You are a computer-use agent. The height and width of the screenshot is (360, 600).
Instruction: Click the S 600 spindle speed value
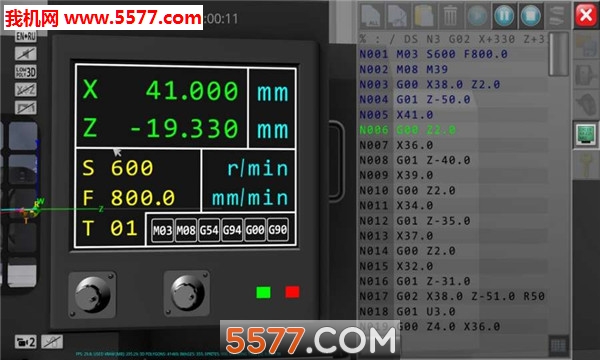click(x=118, y=168)
